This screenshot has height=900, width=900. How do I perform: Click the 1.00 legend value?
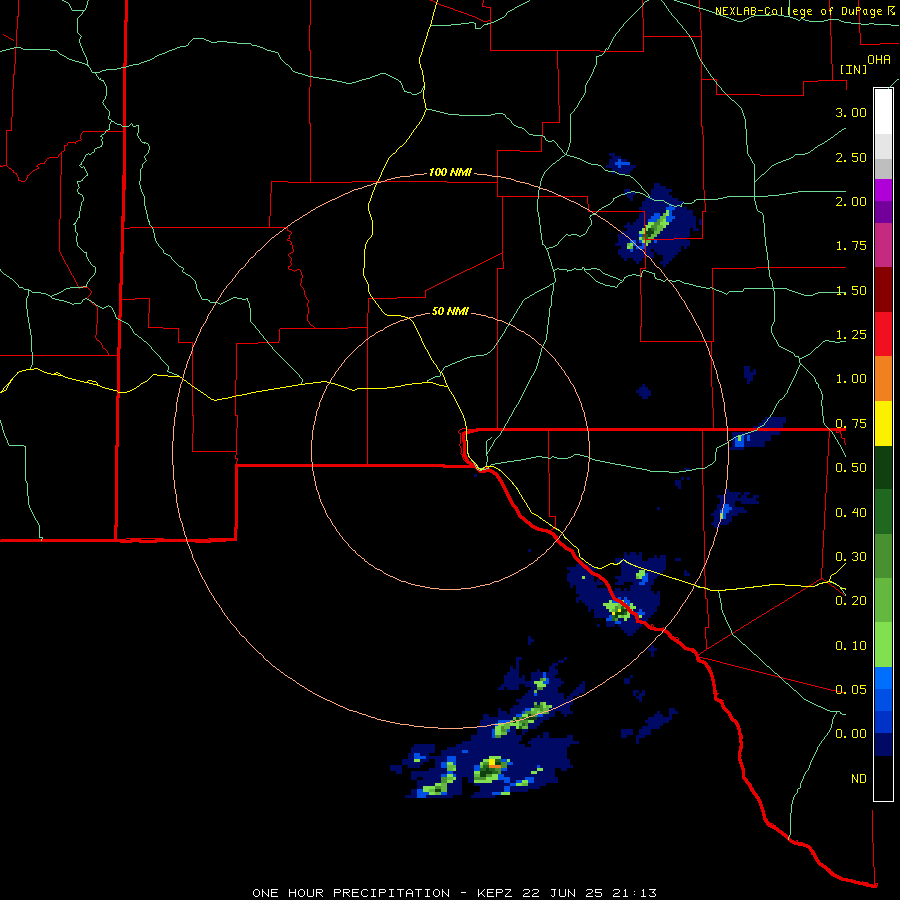pos(851,379)
